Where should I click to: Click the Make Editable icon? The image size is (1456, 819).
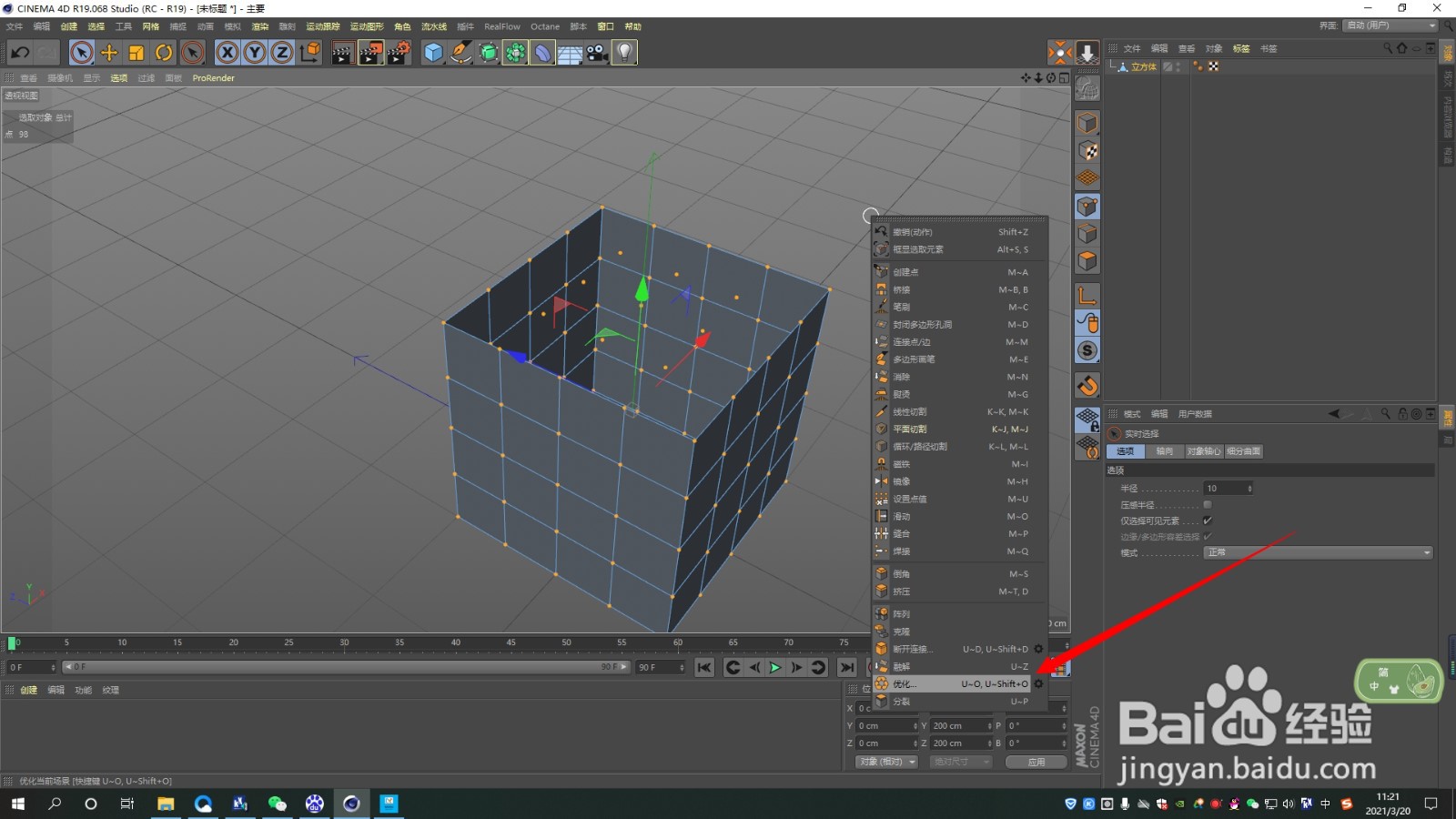1087,88
